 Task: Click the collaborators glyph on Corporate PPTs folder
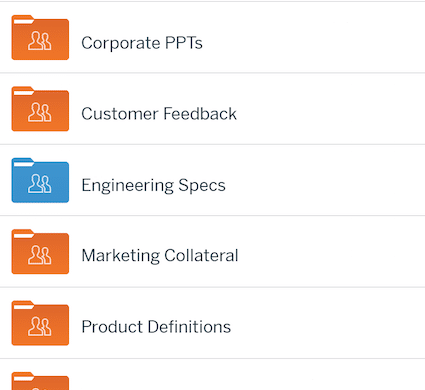pos(40,41)
